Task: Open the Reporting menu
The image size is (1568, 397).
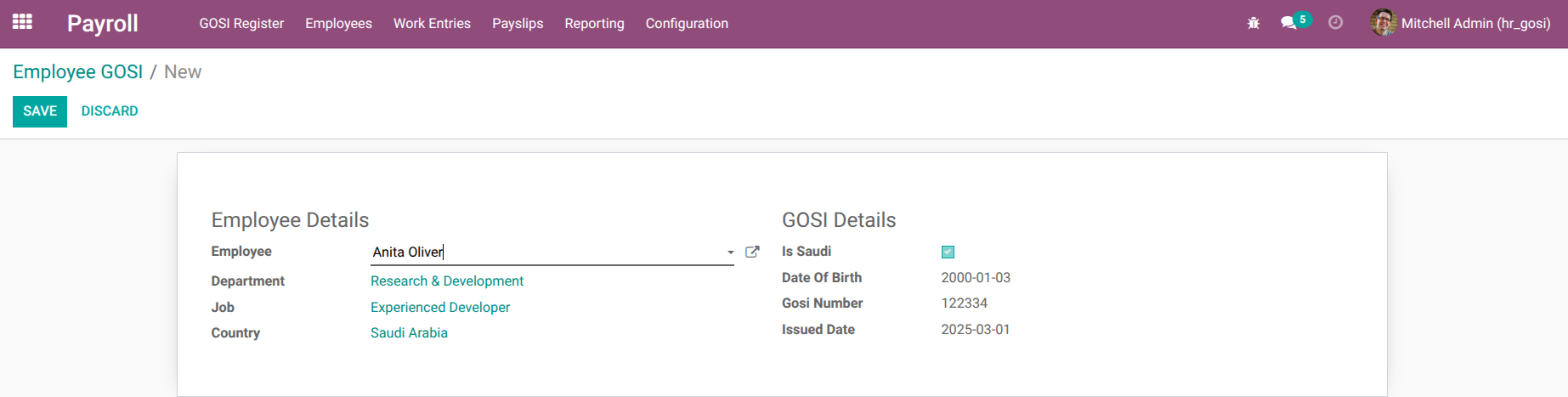Action: (x=594, y=24)
